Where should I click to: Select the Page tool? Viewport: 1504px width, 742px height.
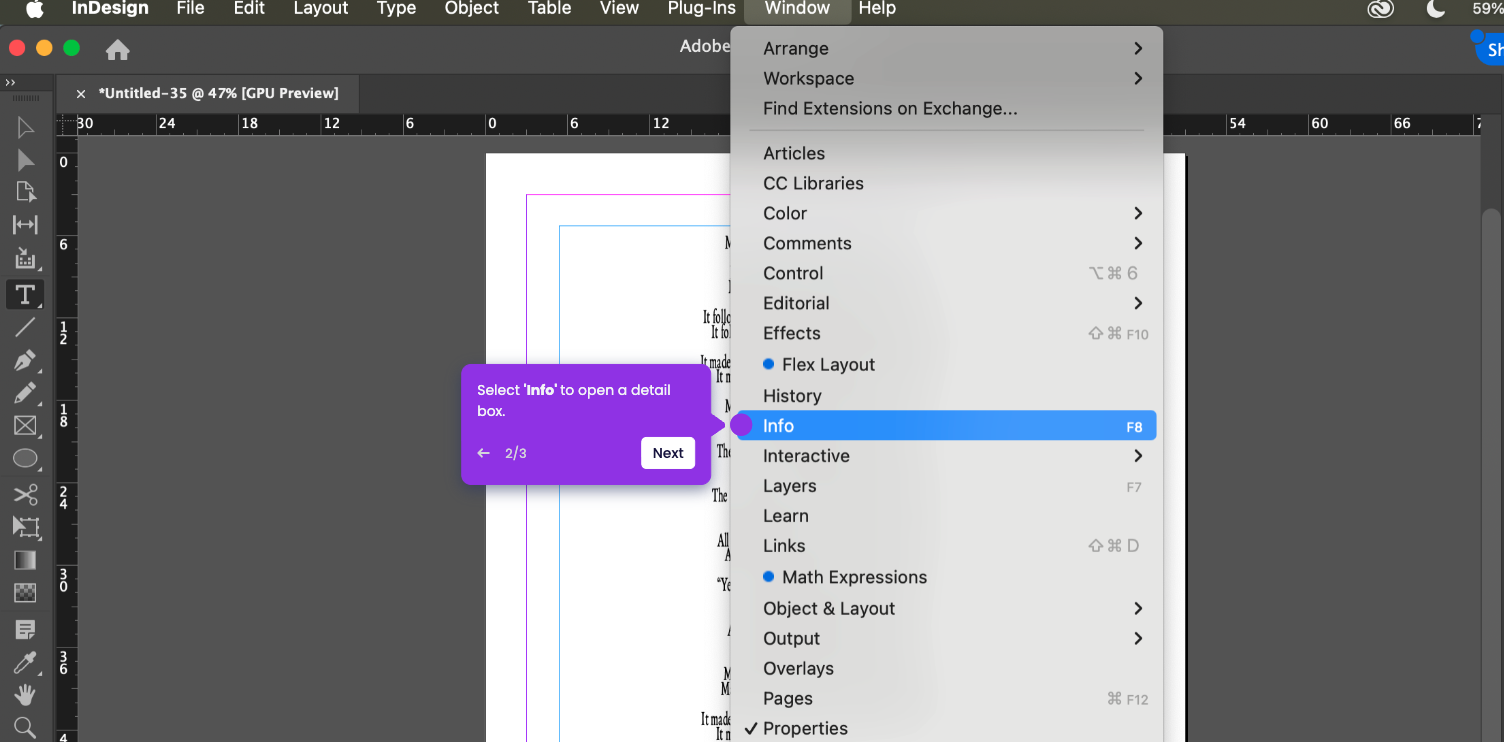25,192
